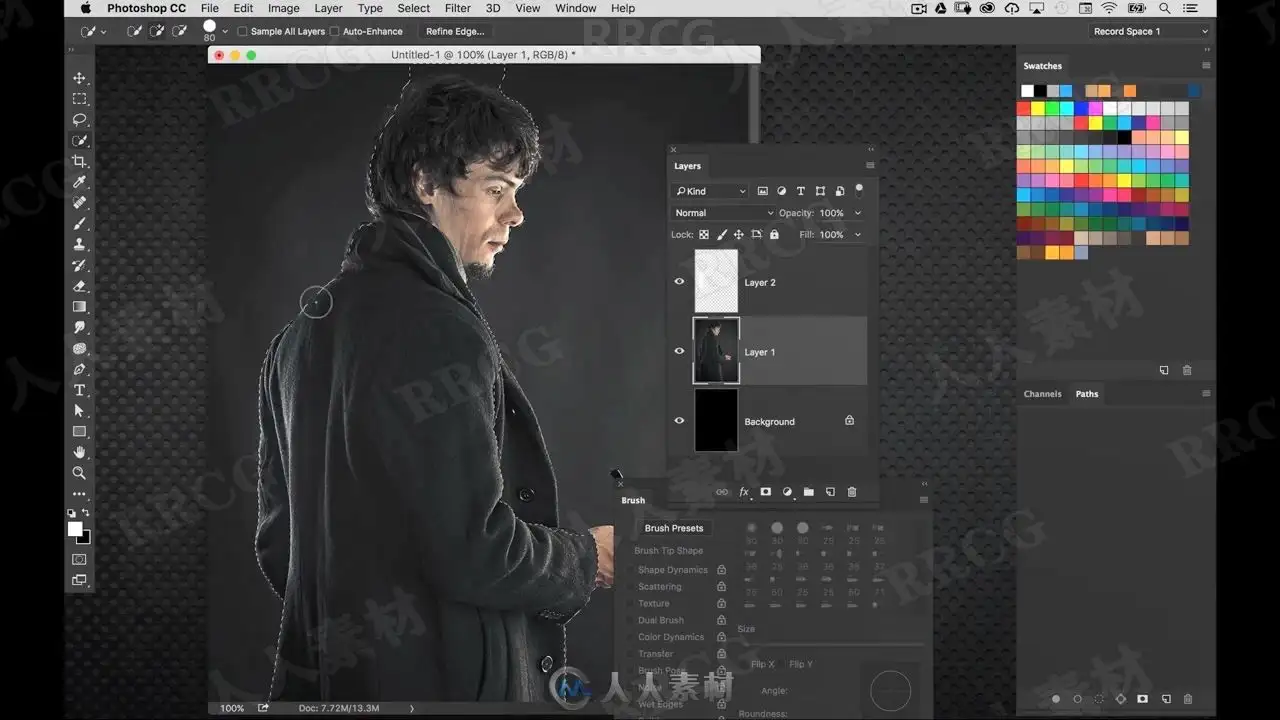Create a new group in Layers panel
The image size is (1280, 720).
point(809,492)
